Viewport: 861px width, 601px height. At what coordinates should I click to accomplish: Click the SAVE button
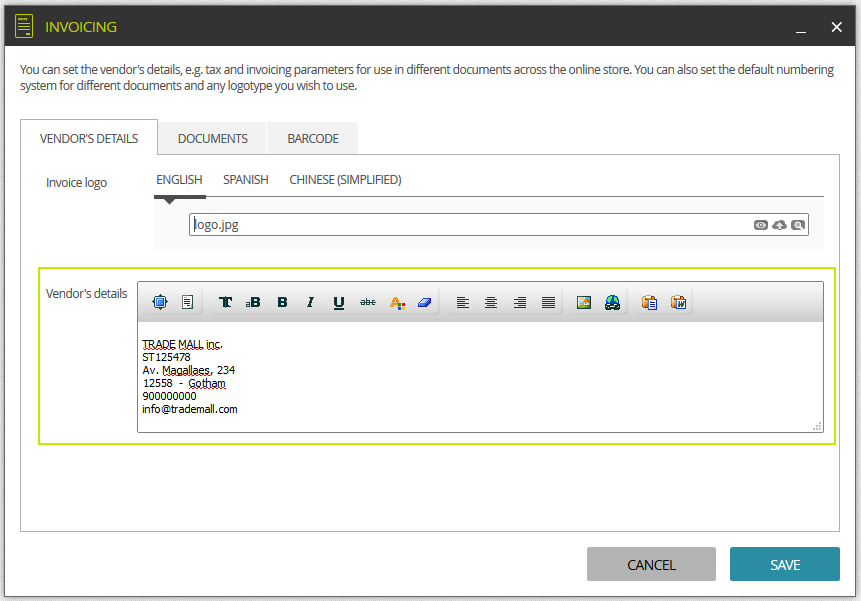(x=785, y=564)
